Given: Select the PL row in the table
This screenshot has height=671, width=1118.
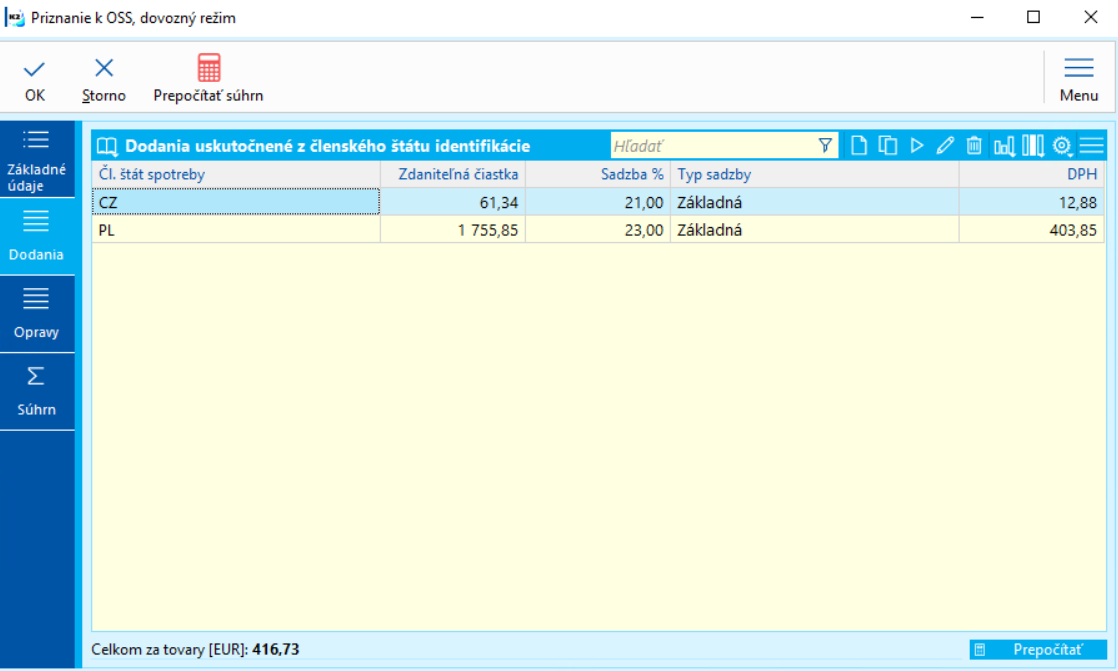Looking at the screenshot, I should point(598,230).
